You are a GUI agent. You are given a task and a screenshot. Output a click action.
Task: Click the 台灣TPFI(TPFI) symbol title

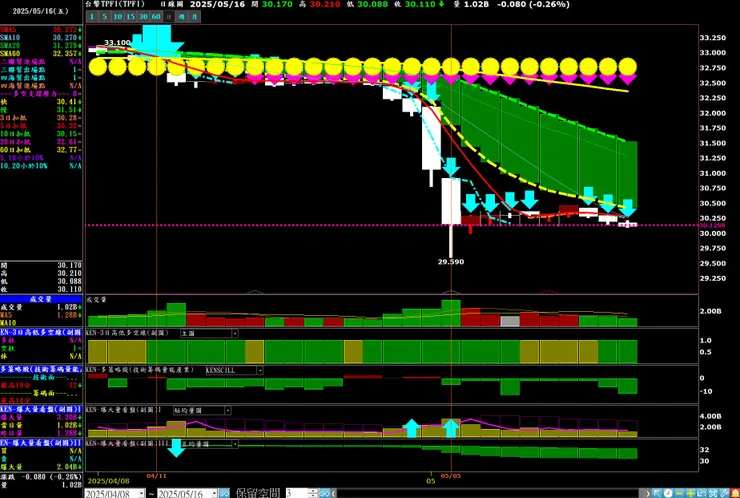click(116, 4)
